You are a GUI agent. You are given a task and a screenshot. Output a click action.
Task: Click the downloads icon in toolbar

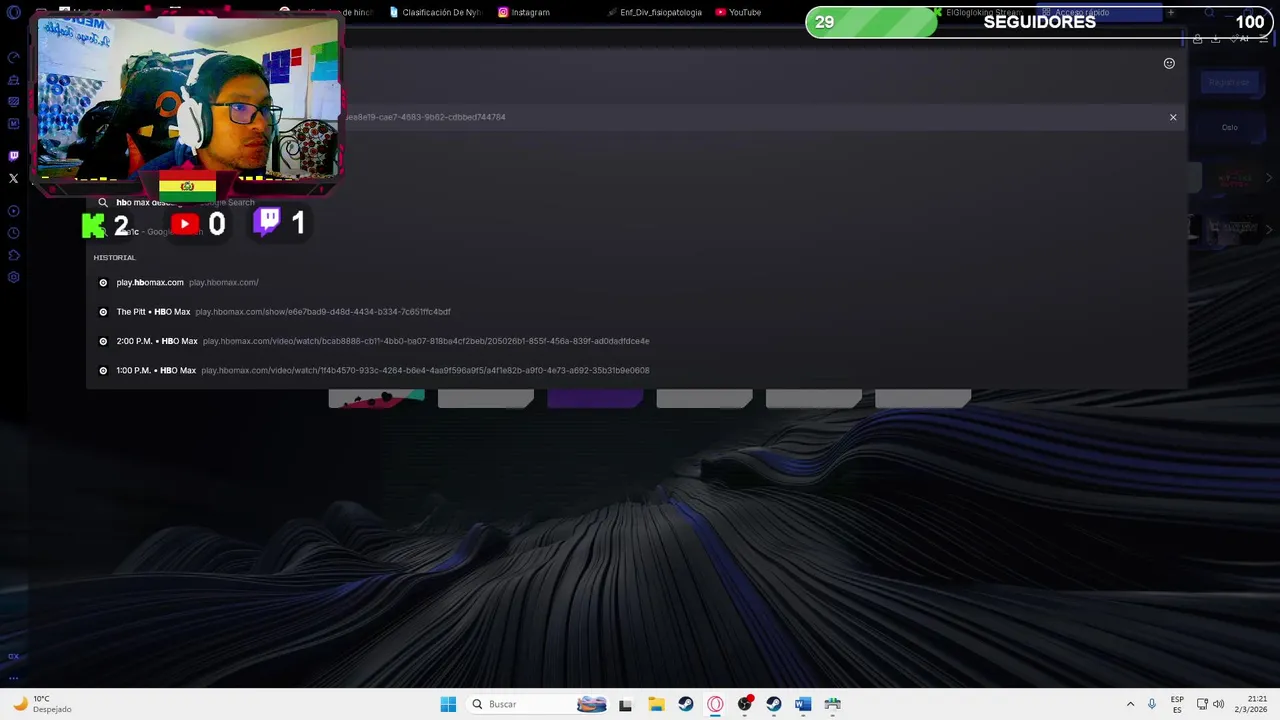pos(1215,39)
